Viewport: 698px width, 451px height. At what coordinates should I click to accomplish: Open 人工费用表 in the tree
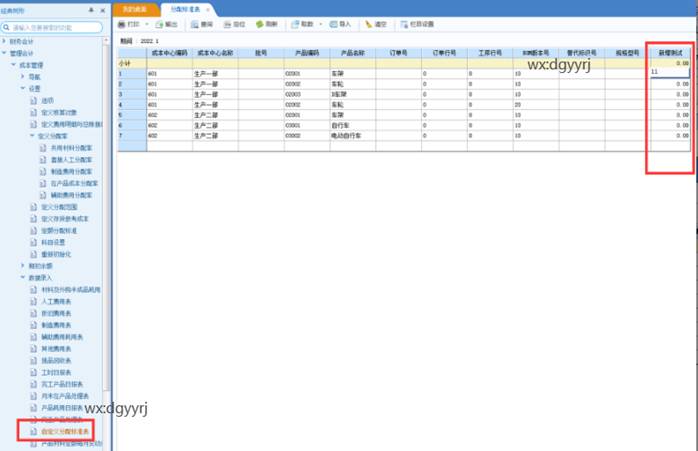57,300
